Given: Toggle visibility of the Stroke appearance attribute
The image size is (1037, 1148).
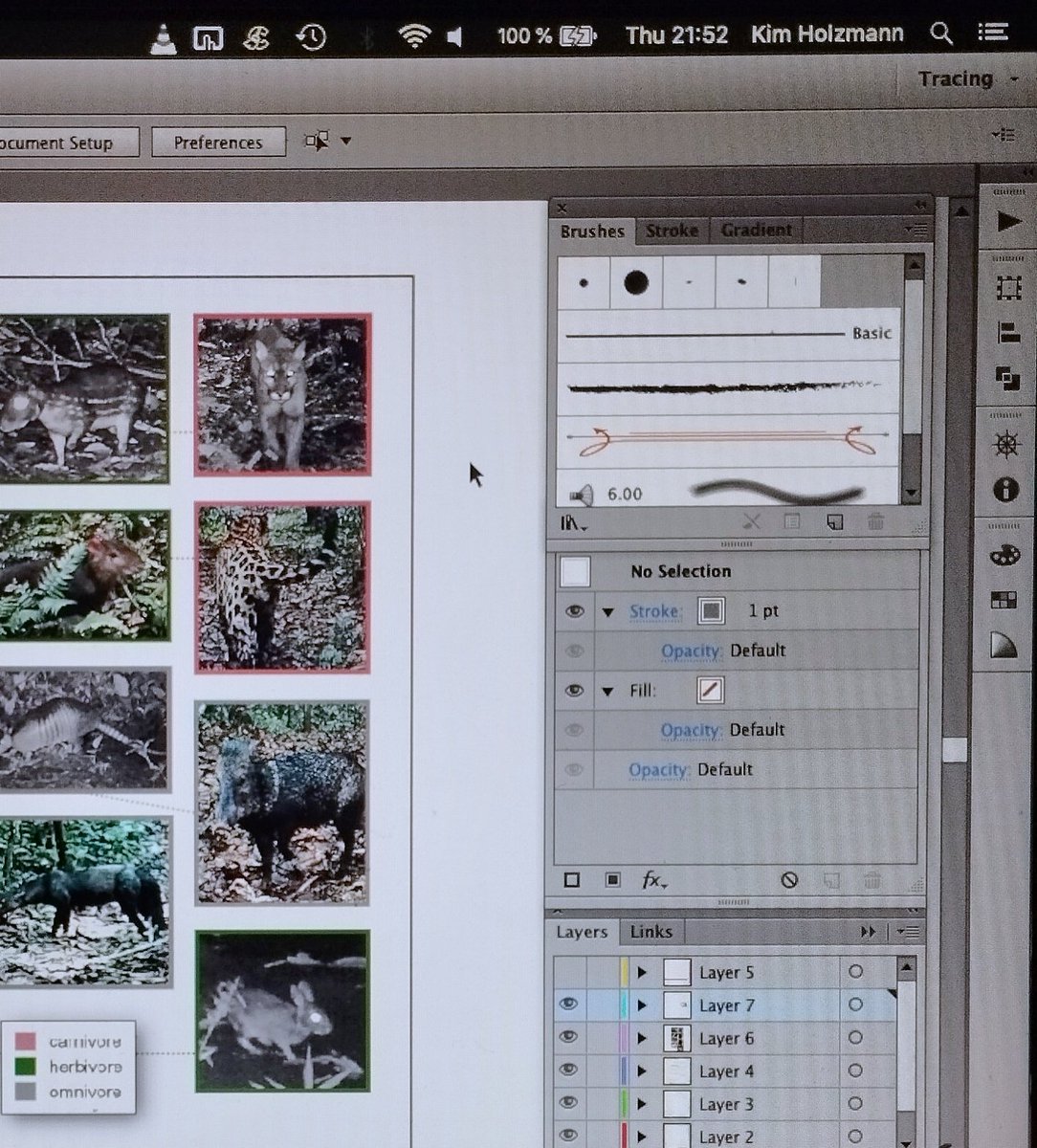Looking at the screenshot, I should click(x=574, y=611).
